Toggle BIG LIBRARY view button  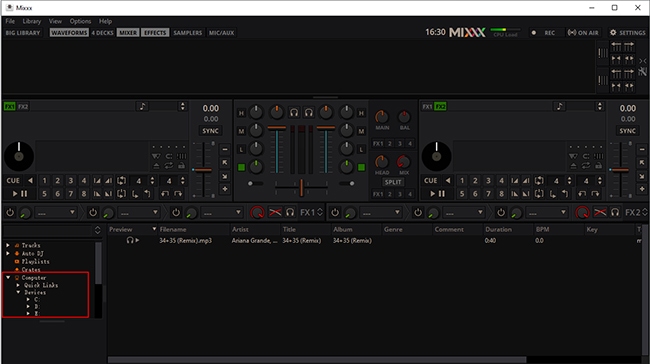point(23,33)
